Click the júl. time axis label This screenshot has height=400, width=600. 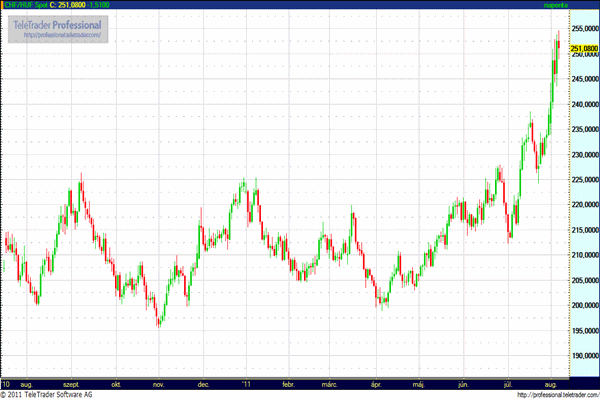coord(507,383)
